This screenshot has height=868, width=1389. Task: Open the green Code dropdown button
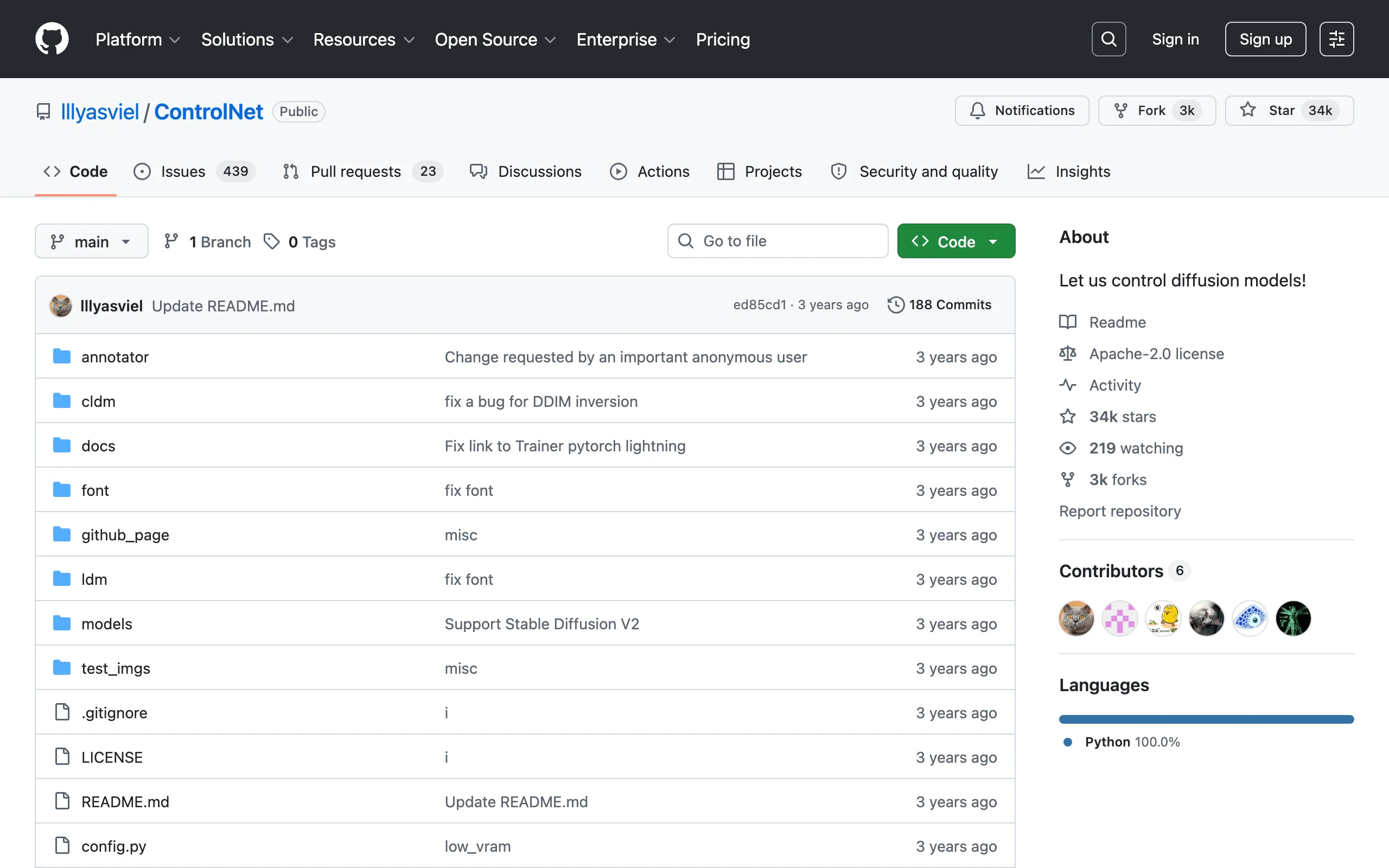point(955,241)
